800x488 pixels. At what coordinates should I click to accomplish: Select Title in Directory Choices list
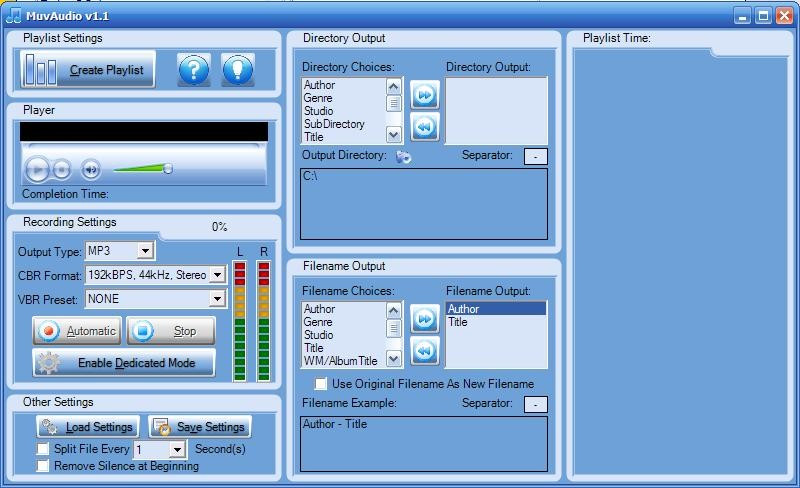tap(314, 137)
